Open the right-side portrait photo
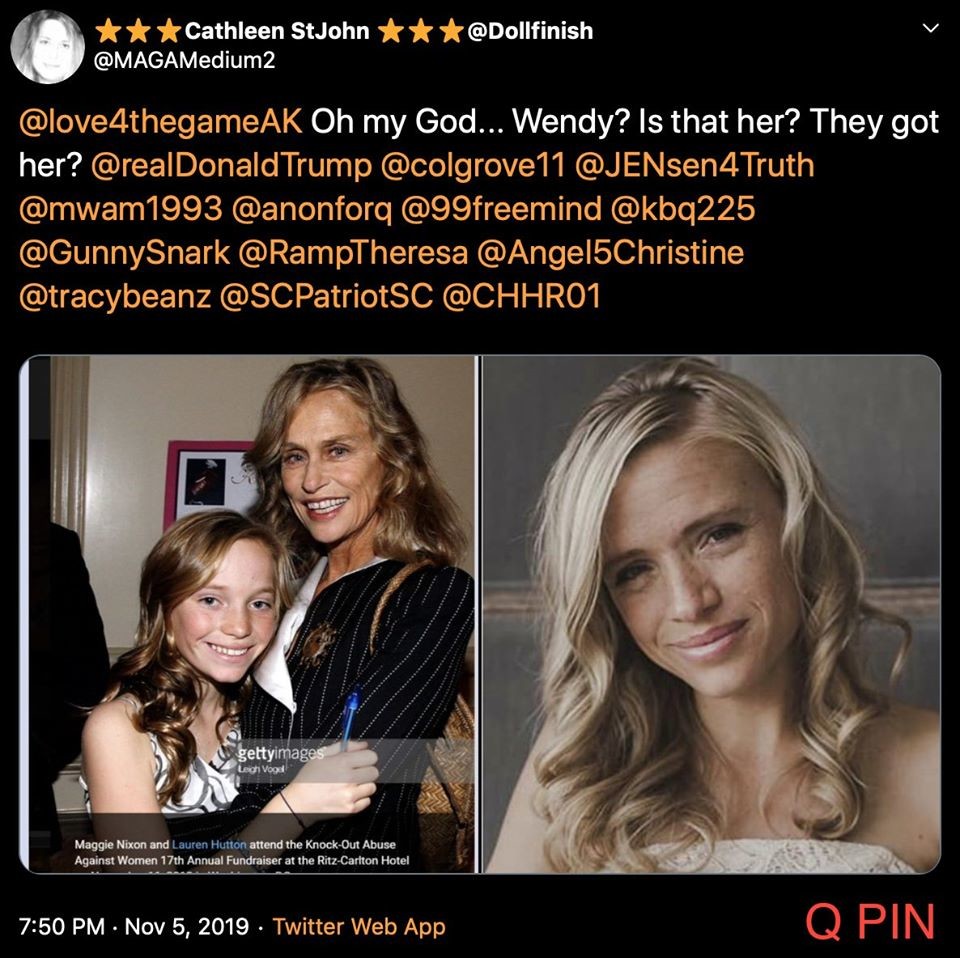 pyautogui.click(x=712, y=614)
